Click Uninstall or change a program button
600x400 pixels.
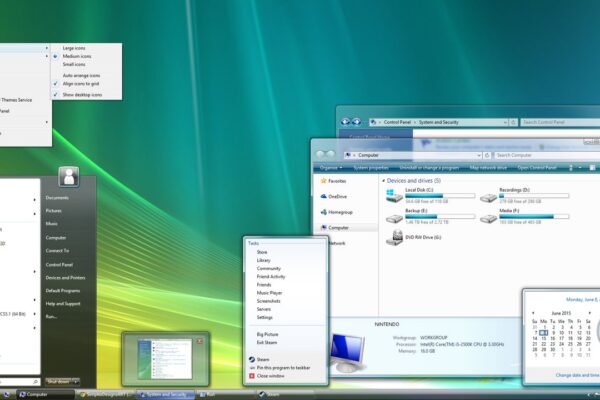429,168
